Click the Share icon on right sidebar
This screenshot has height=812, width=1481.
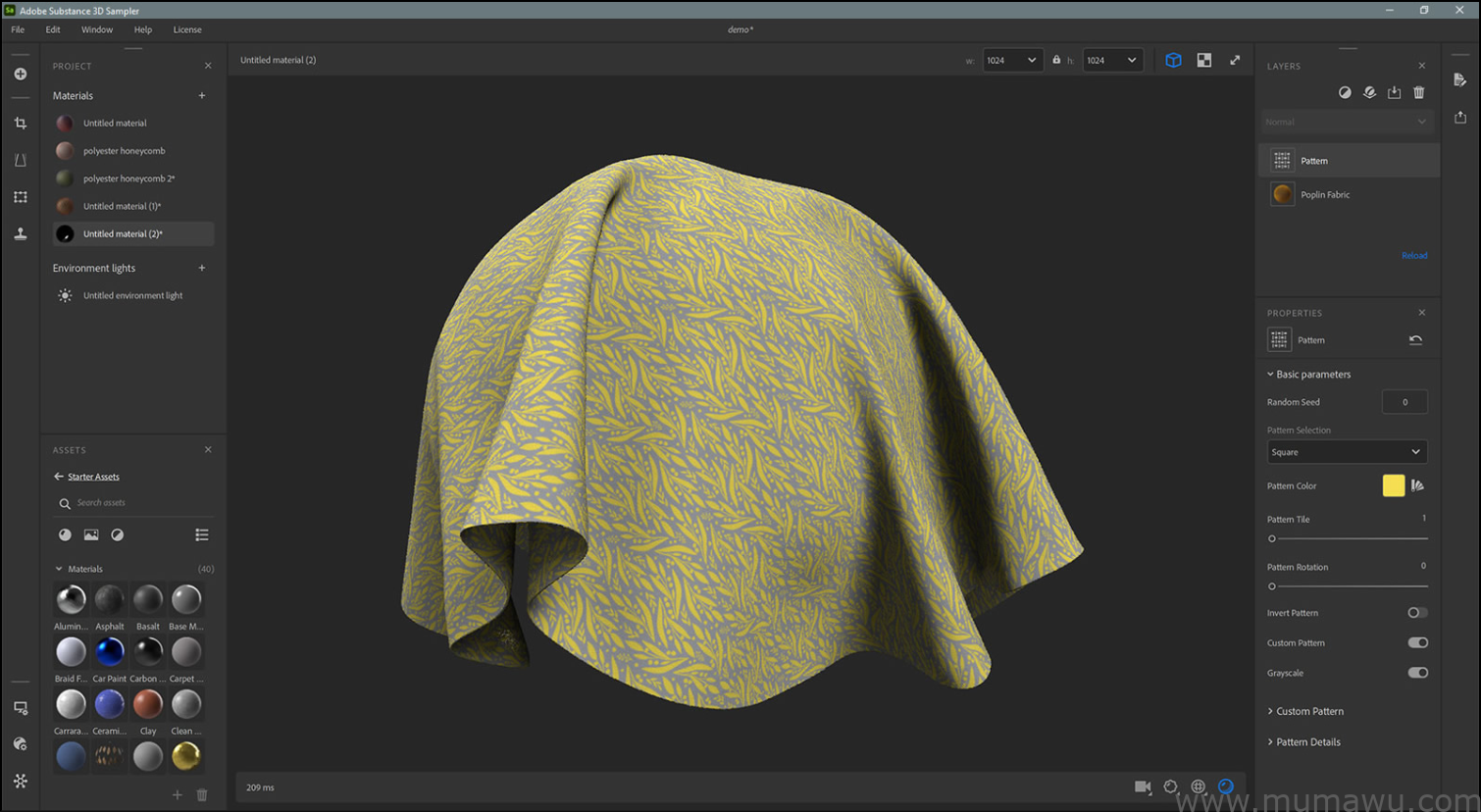pos(1460,117)
